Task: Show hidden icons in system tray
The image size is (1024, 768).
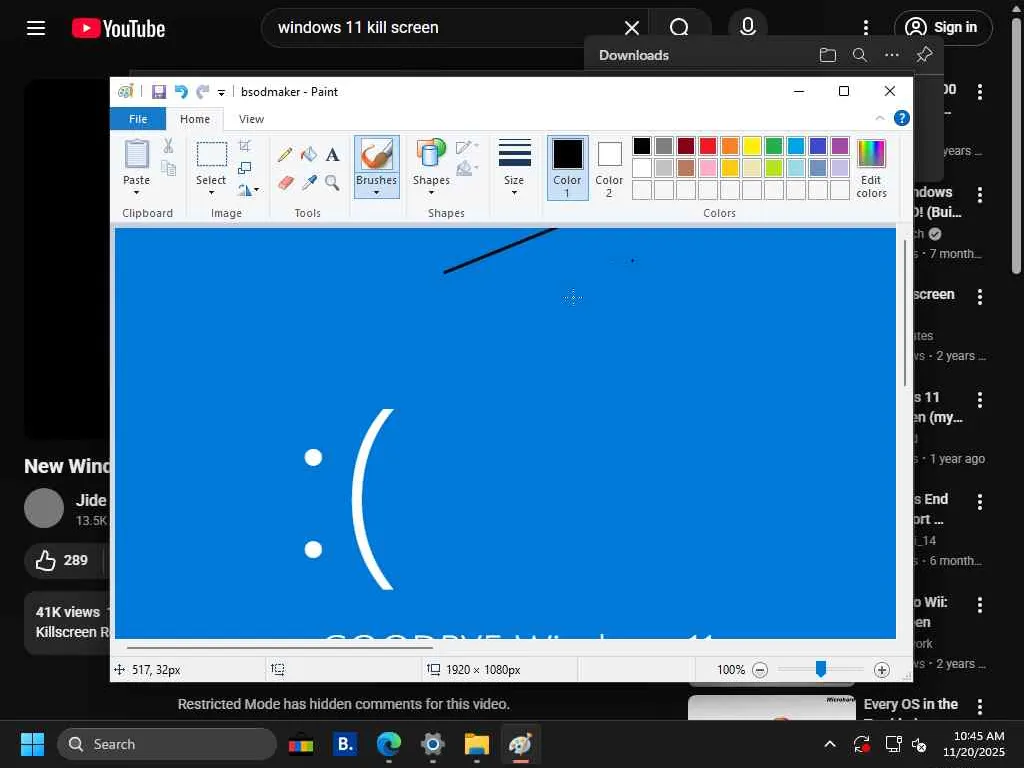Action: click(830, 744)
